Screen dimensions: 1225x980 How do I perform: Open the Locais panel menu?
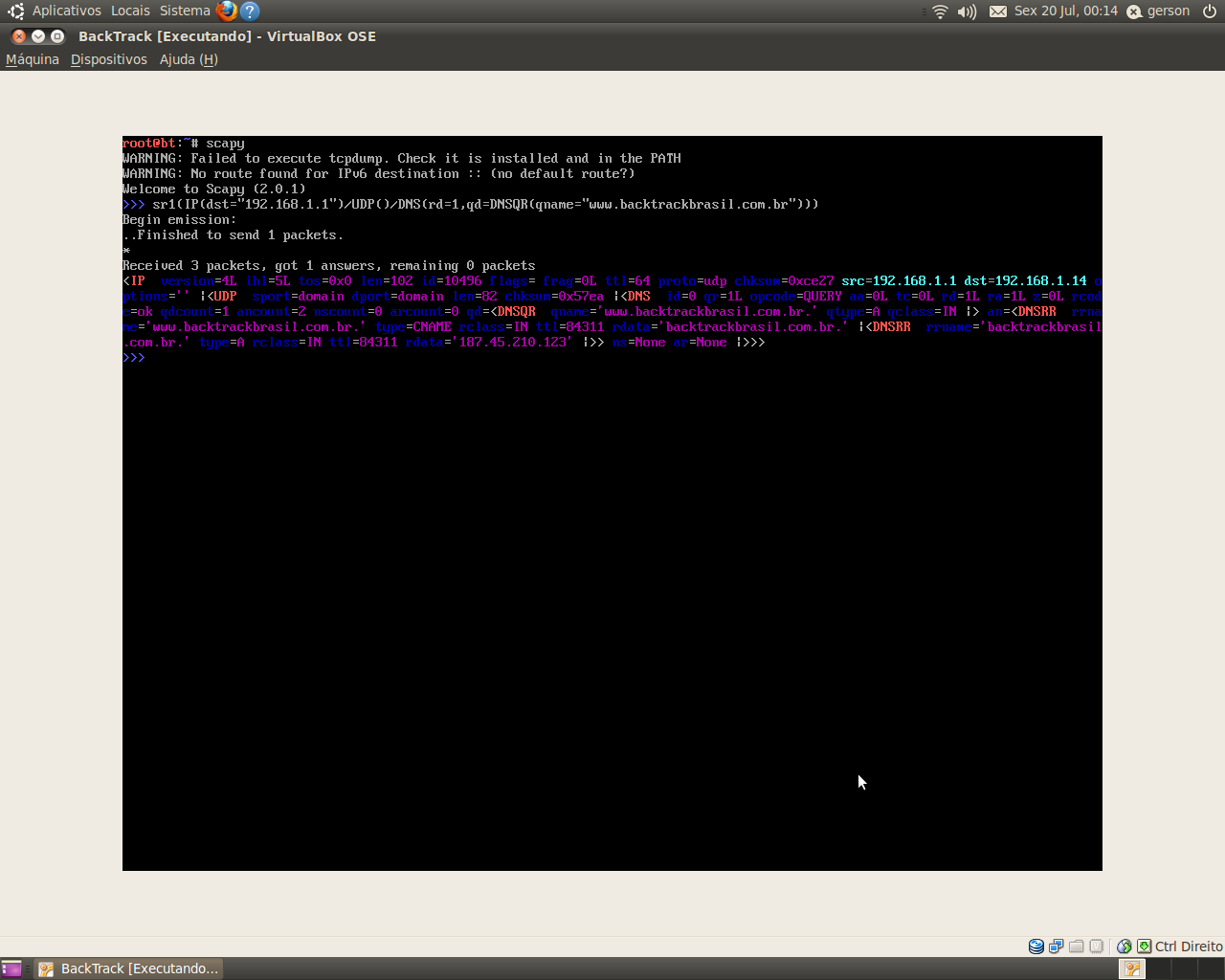click(130, 11)
